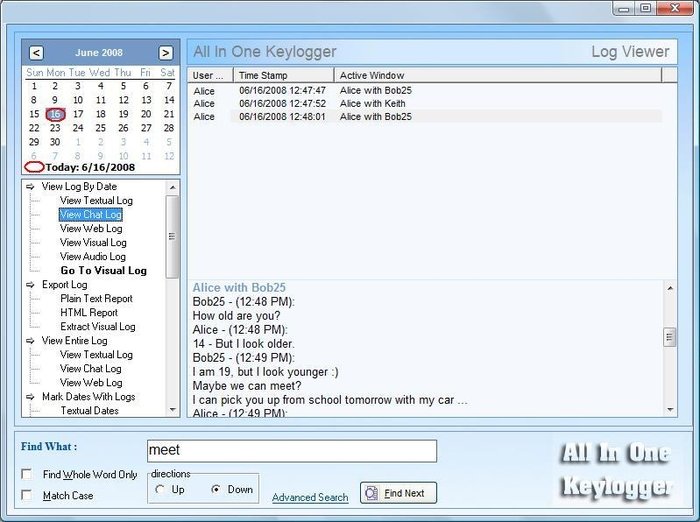Go to next month in calendar
Image resolution: width=700 pixels, height=522 pixels.
click(x=166, y=53)
